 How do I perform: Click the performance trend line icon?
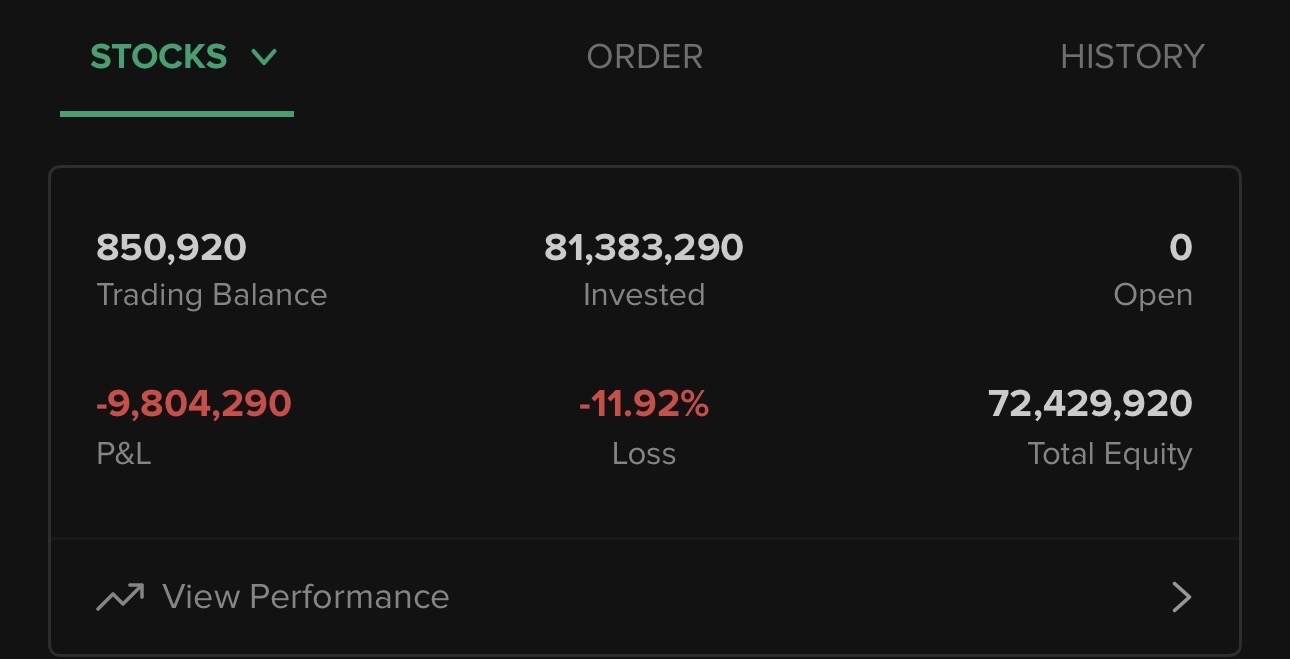point(120,597)
